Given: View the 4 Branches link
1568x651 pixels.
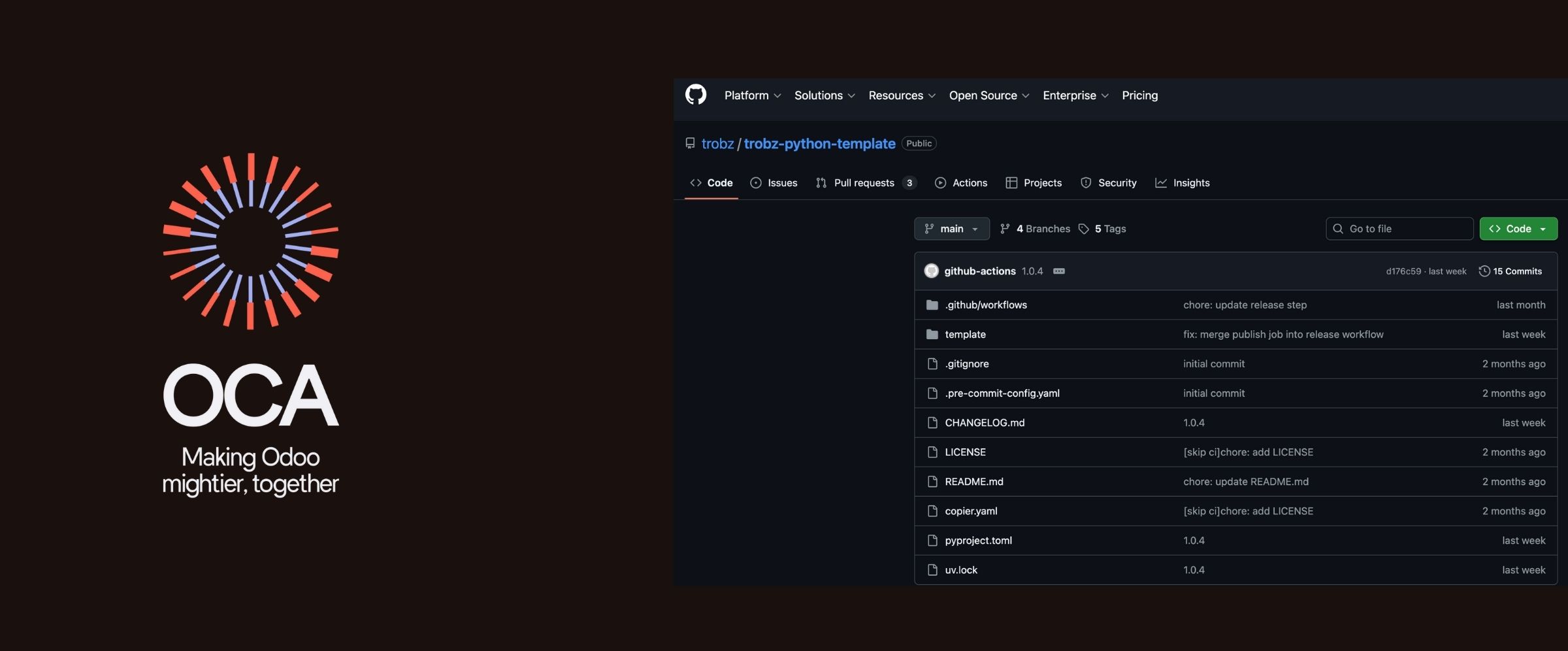Looking at the screenshot, I should pos(1035,229).
